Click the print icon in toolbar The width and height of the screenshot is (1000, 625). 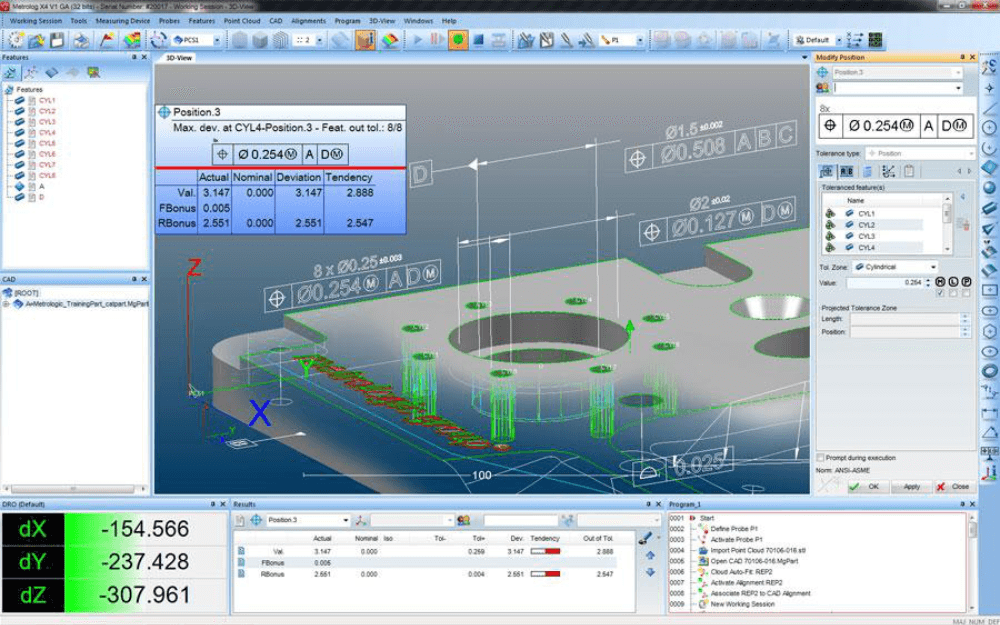(x=82, y=41)
